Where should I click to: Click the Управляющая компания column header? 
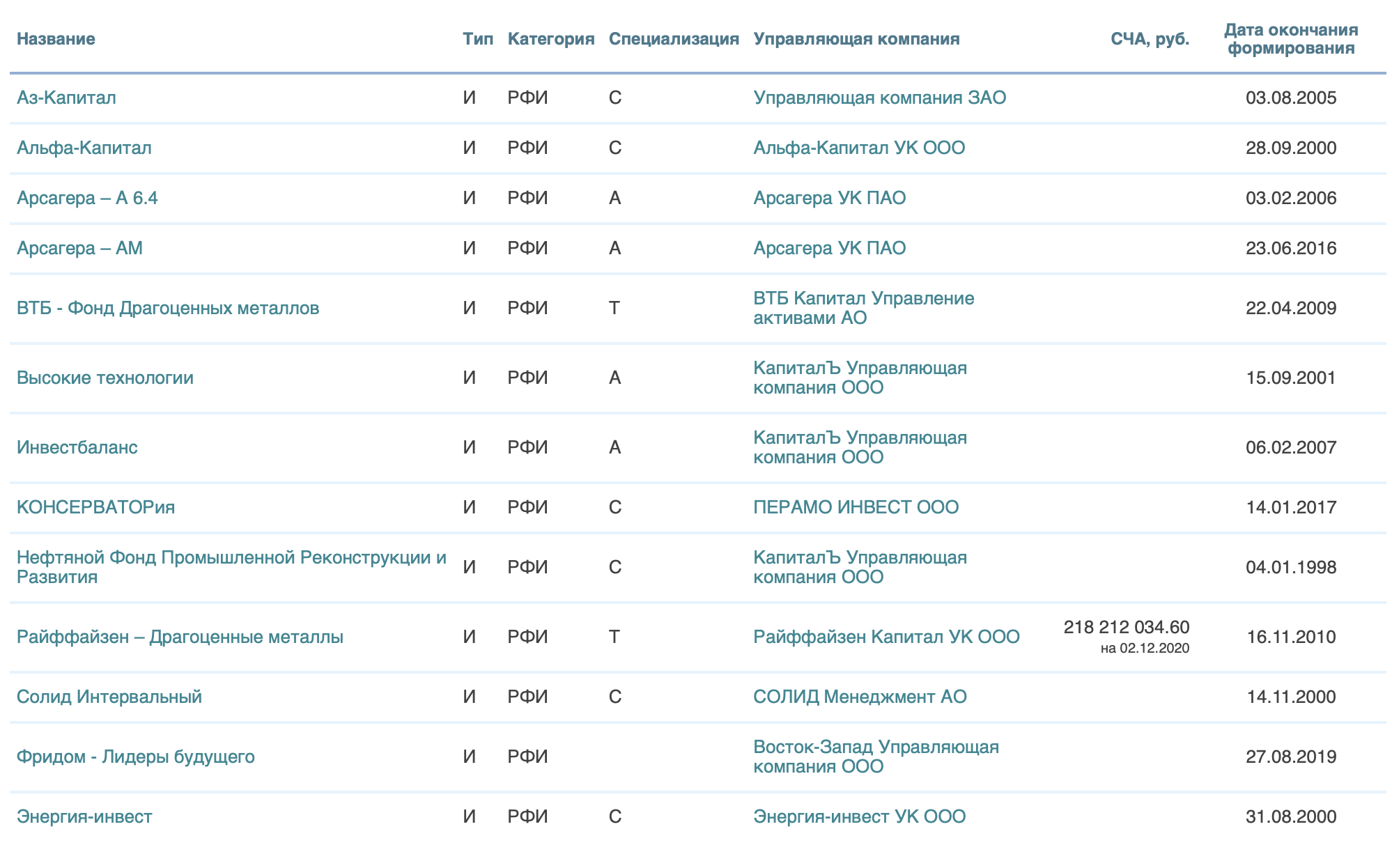tap(856, 39)
